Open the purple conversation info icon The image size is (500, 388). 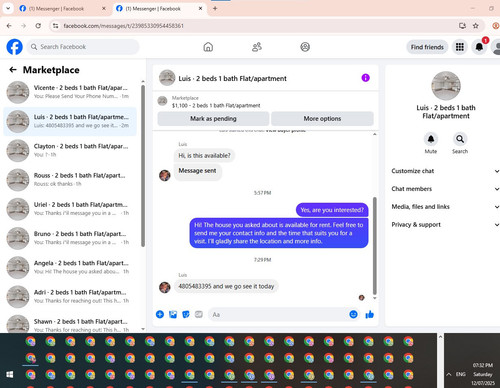366,78
